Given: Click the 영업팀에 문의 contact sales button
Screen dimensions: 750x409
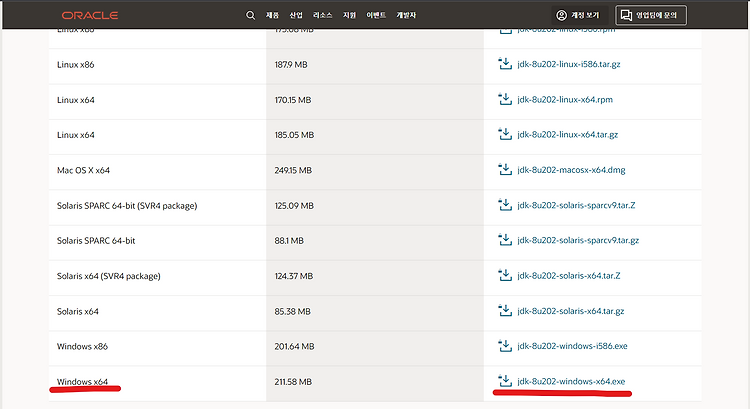Looking at the screenshot, I should tap(651, 15).
